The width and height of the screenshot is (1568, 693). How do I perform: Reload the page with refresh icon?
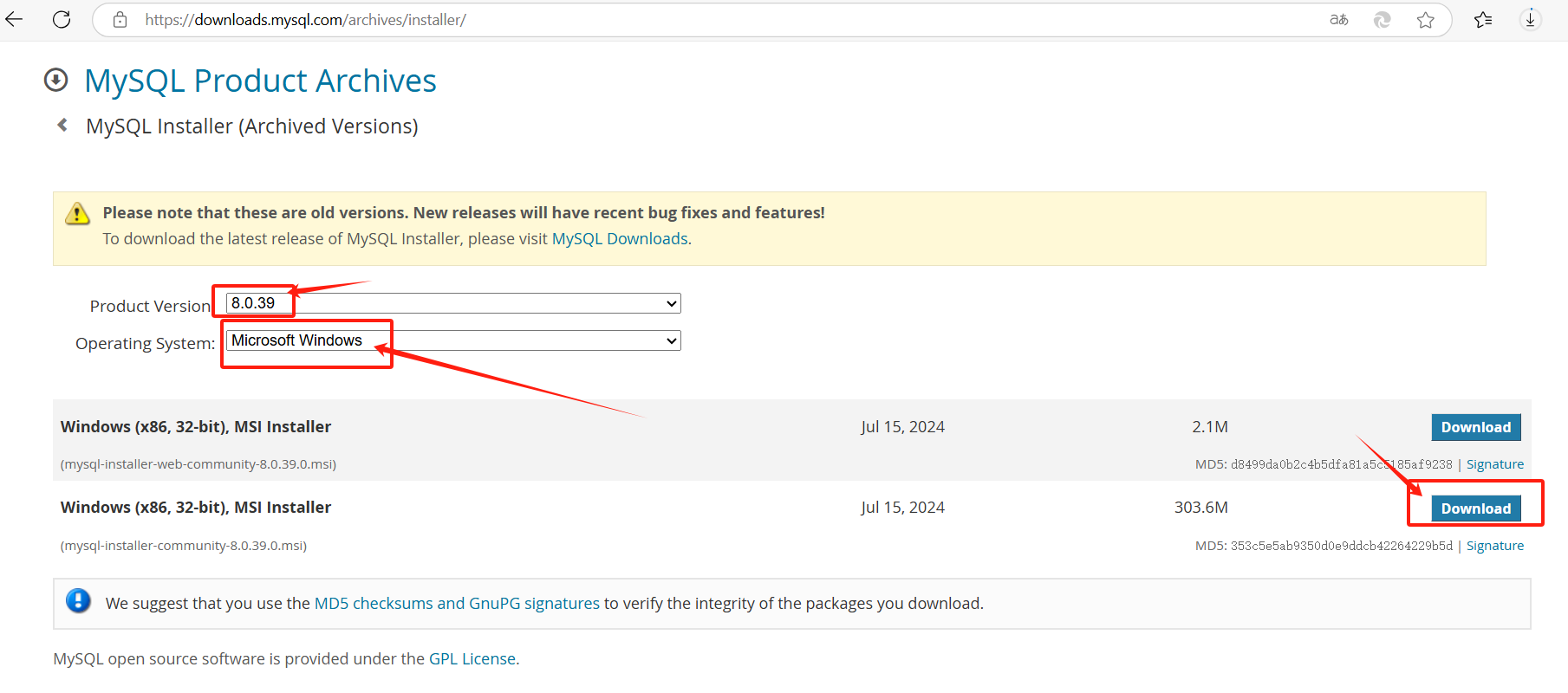click(x=62, y=19)
